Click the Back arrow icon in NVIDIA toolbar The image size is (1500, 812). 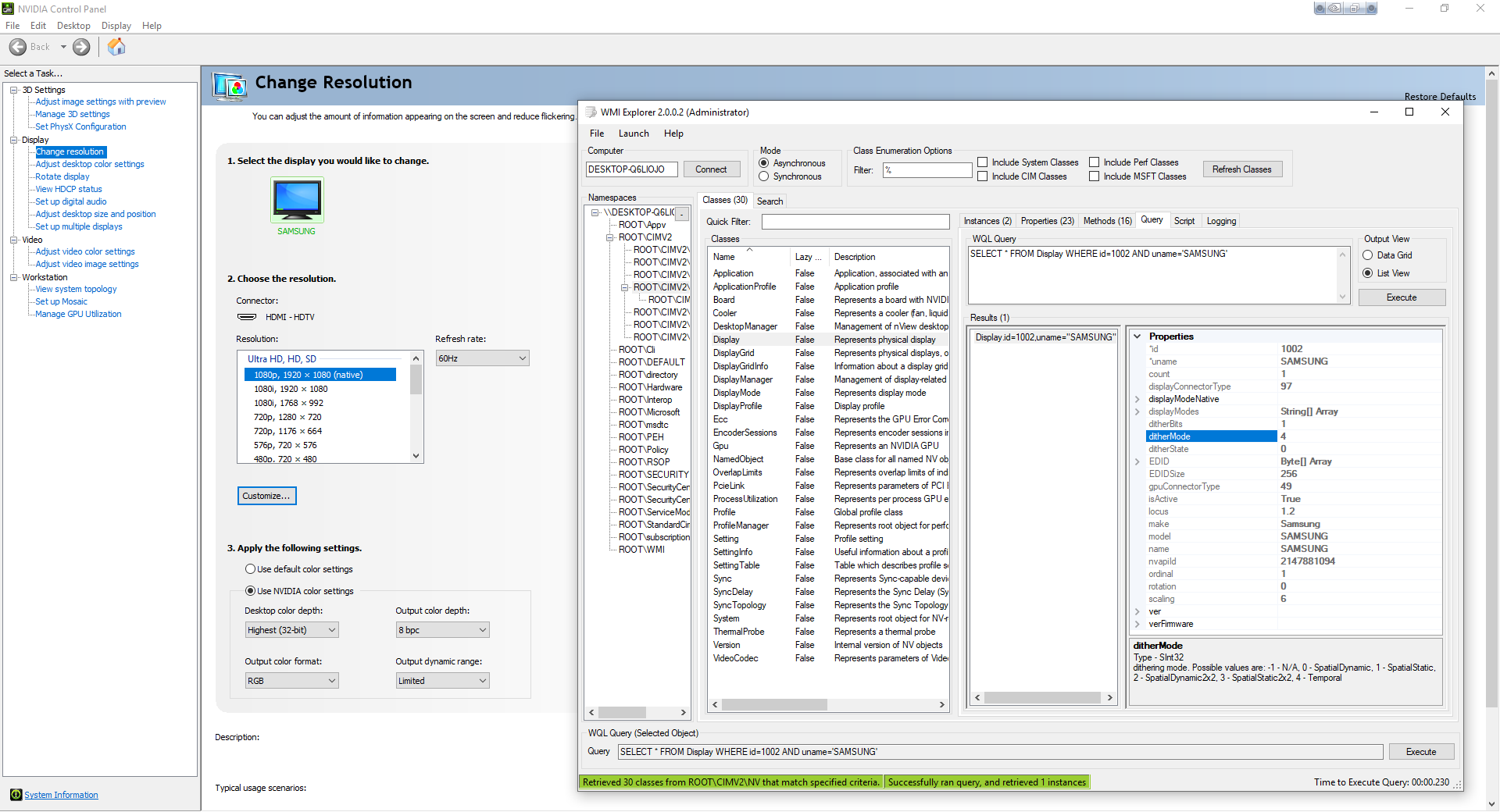click(17, 47)
